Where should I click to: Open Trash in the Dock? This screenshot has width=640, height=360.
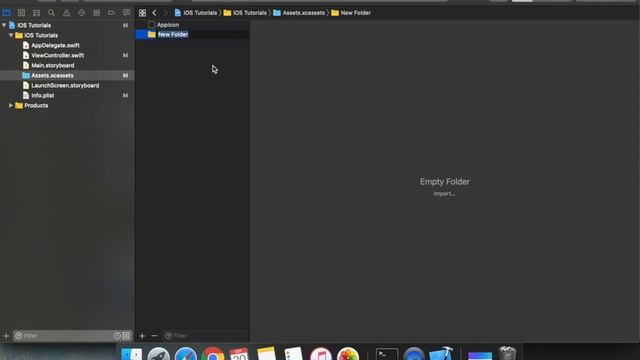[507, 353]
